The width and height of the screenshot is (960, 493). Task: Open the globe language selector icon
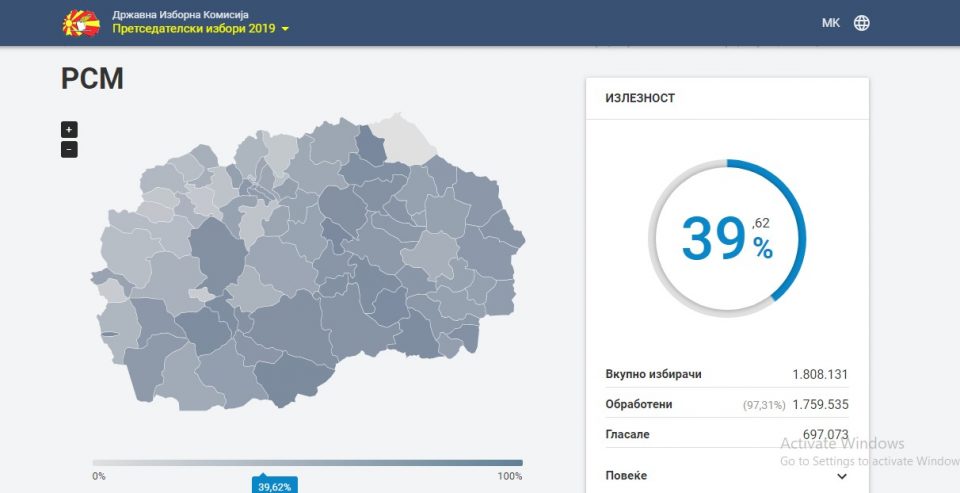pyautogui.click(x=861, y=23)
